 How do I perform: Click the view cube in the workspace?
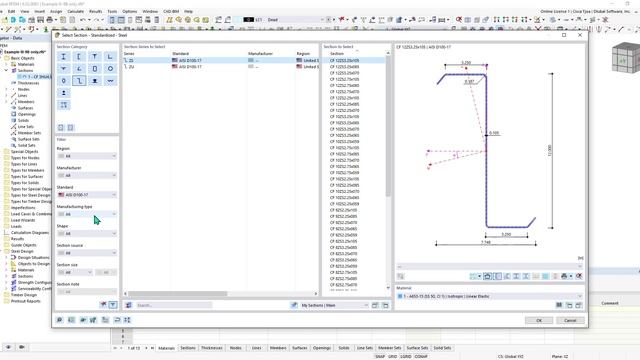pyautogui.click(x=625, y=59)
